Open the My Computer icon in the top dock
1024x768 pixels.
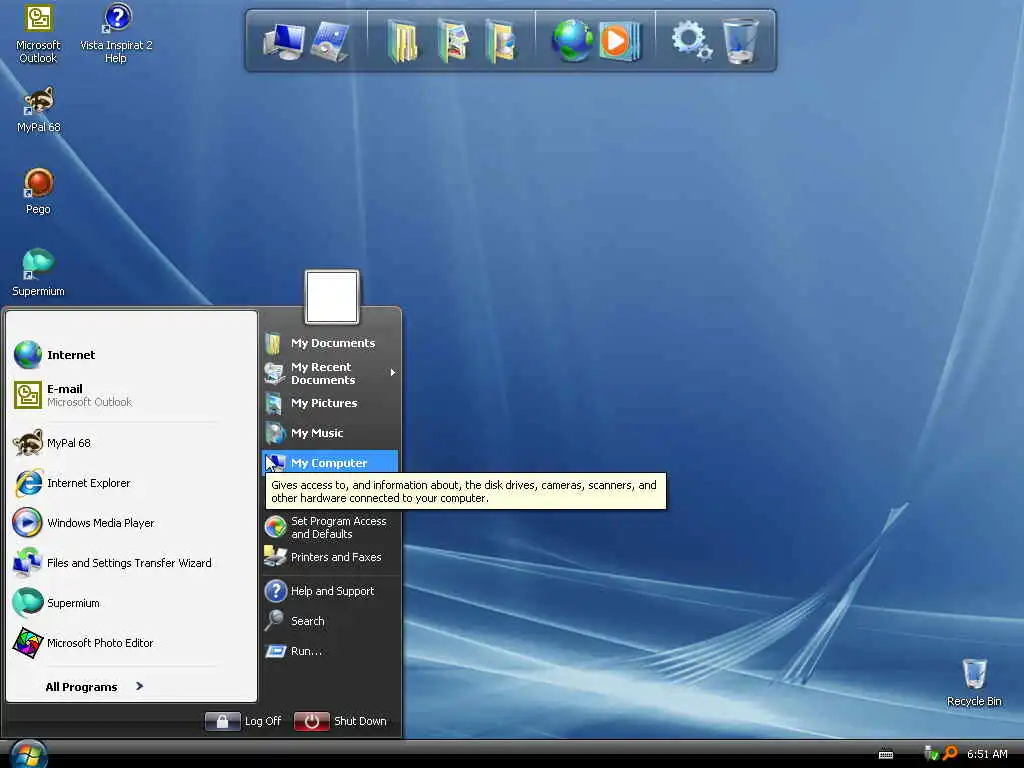[283, 41]
